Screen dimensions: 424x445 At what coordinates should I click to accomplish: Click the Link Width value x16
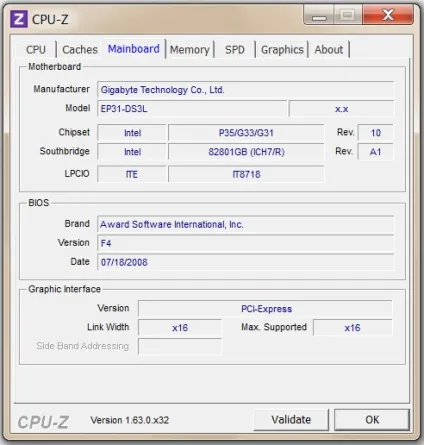(180, 328)
